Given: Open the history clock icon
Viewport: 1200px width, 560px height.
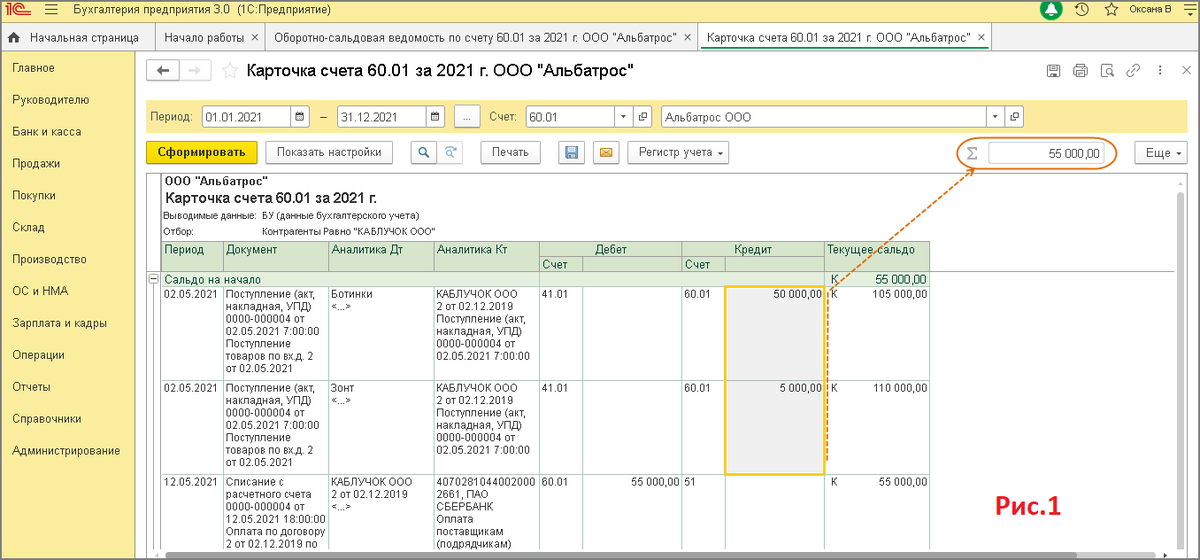Looking at the screenshot, I should point(1081,11).
